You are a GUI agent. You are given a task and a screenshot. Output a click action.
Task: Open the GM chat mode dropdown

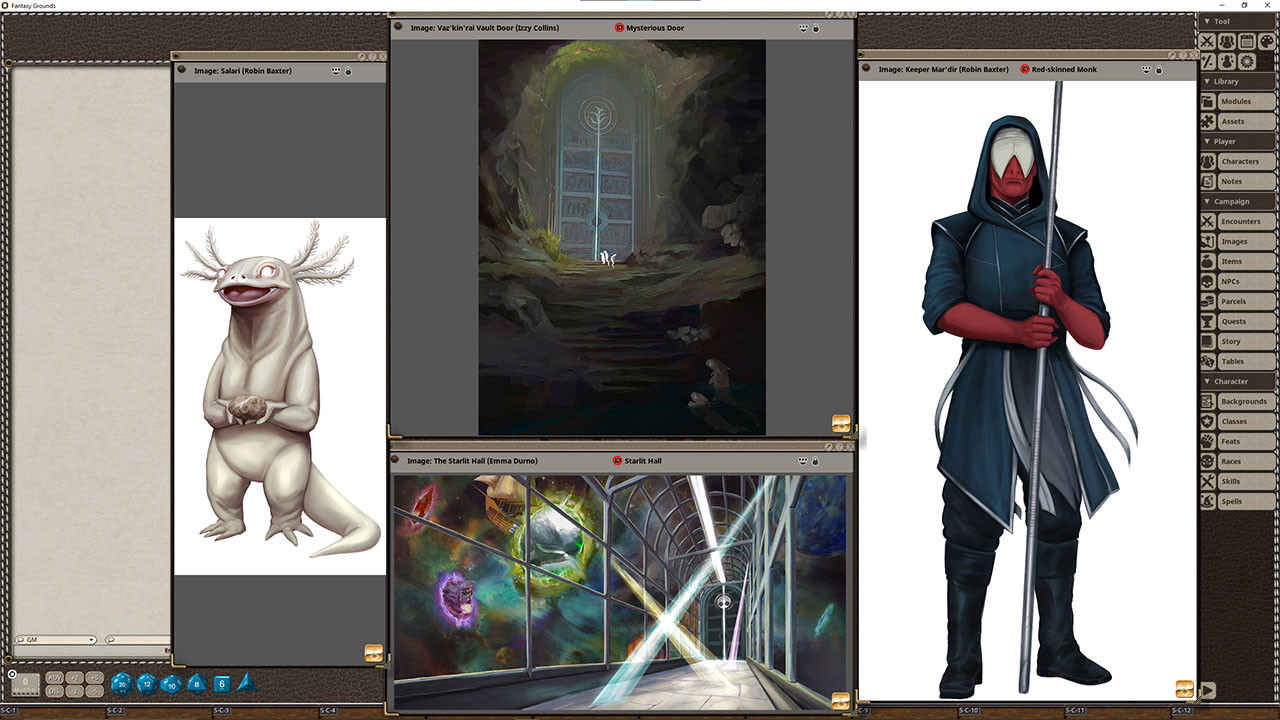[x=56, y=640]
